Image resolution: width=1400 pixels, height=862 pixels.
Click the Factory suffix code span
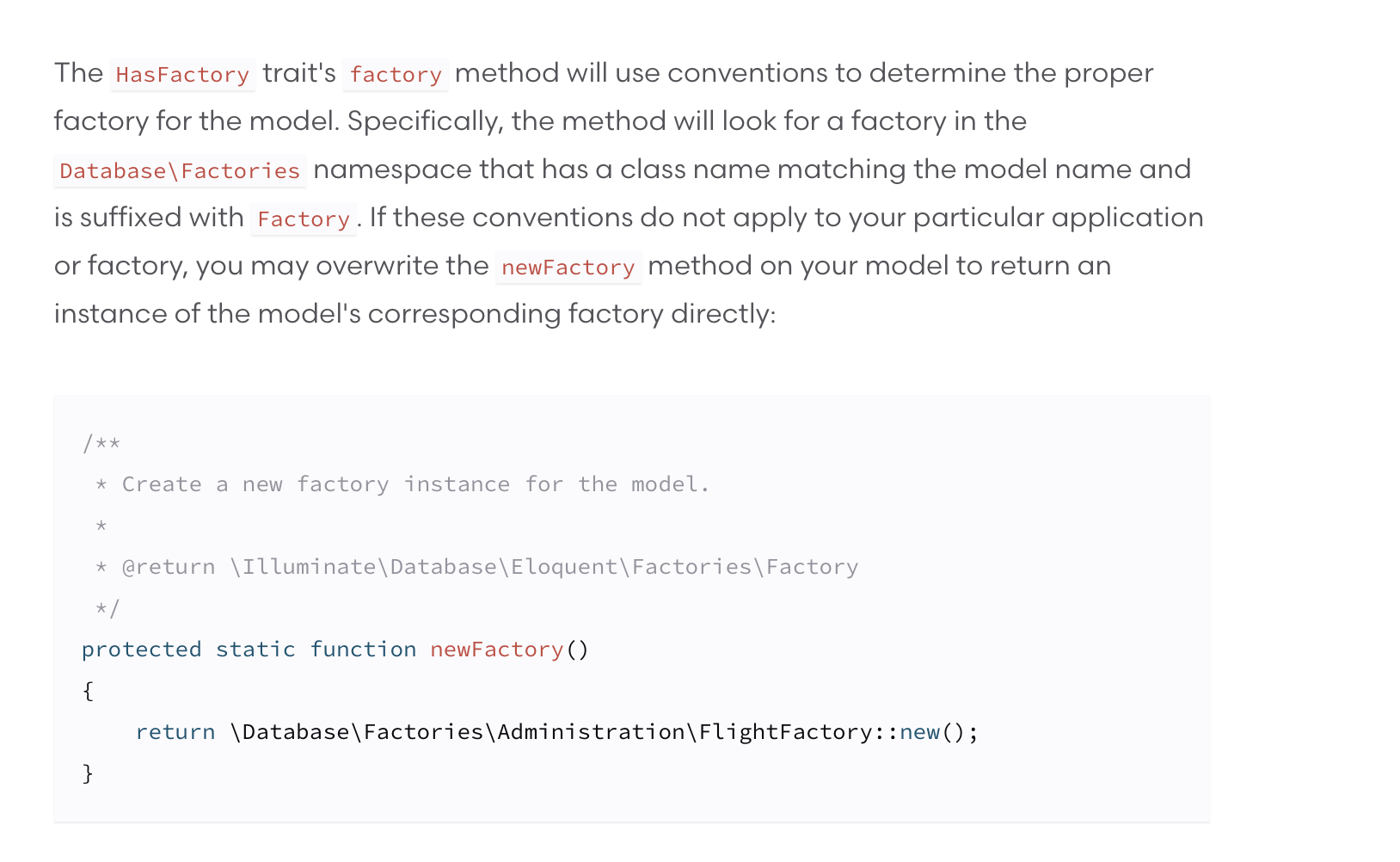pyautogui.click(x=303, y=219)
